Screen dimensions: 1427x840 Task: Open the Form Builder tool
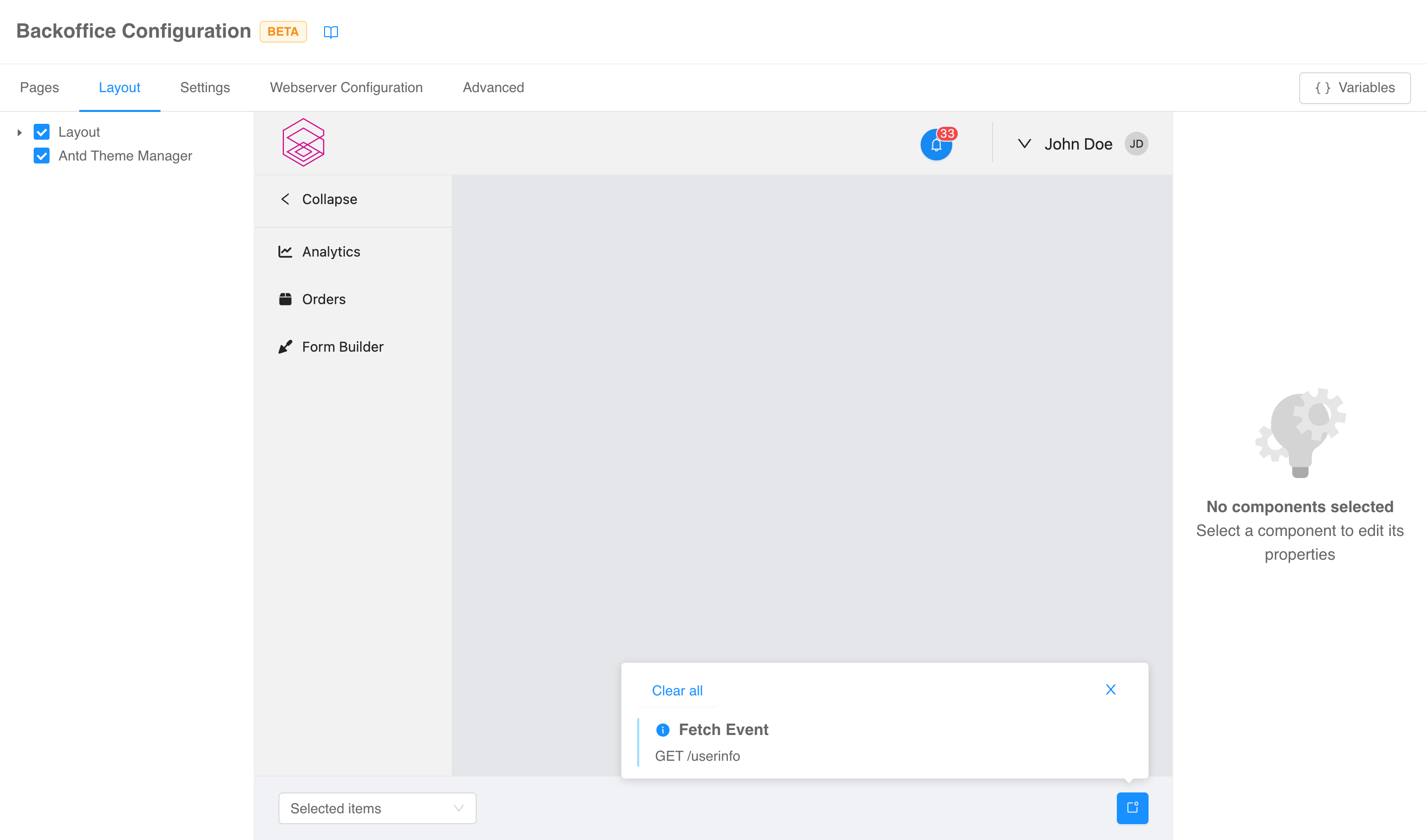342,346
